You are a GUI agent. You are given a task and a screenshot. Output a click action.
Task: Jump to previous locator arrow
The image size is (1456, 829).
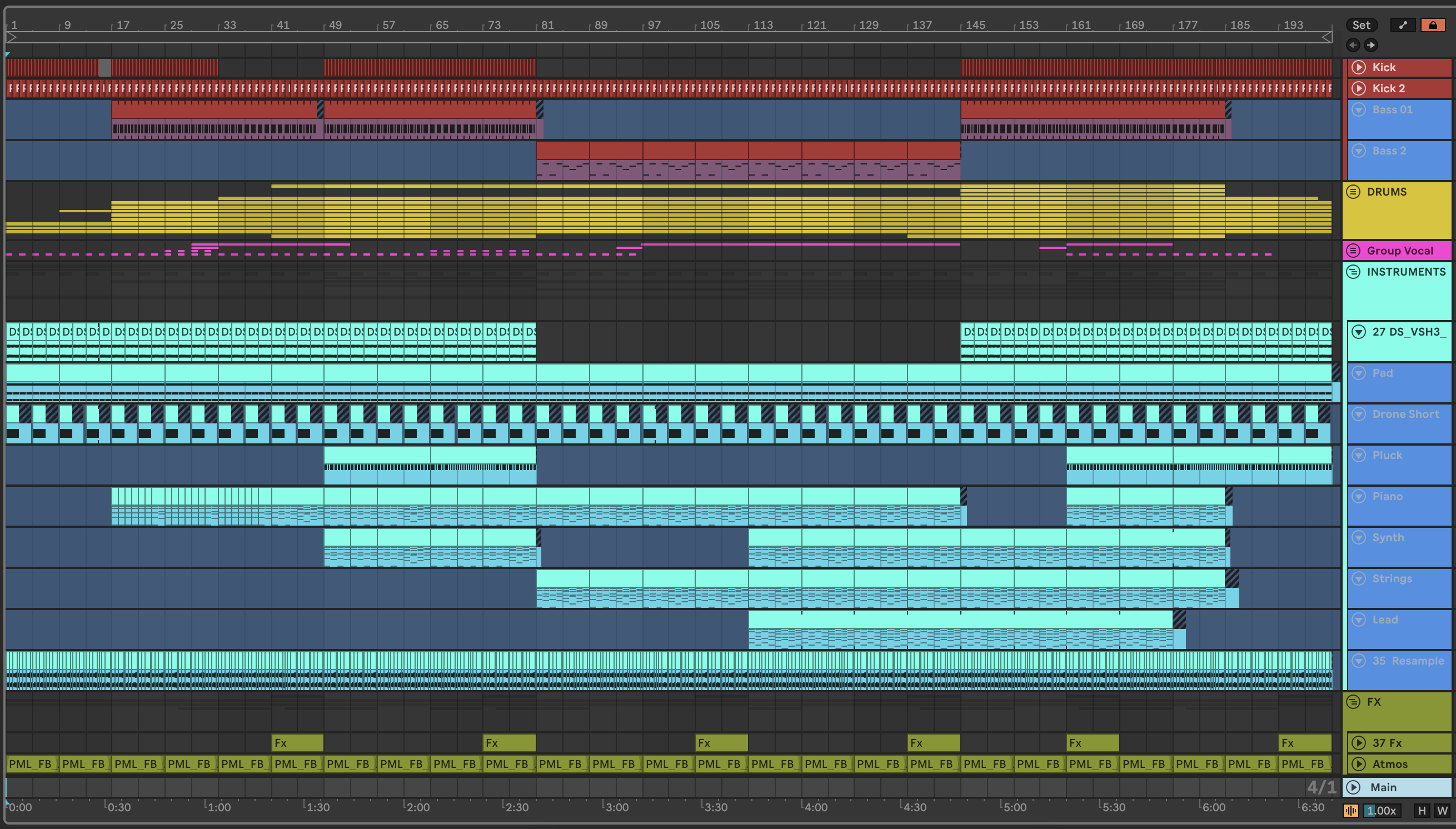click(1353, 45)
